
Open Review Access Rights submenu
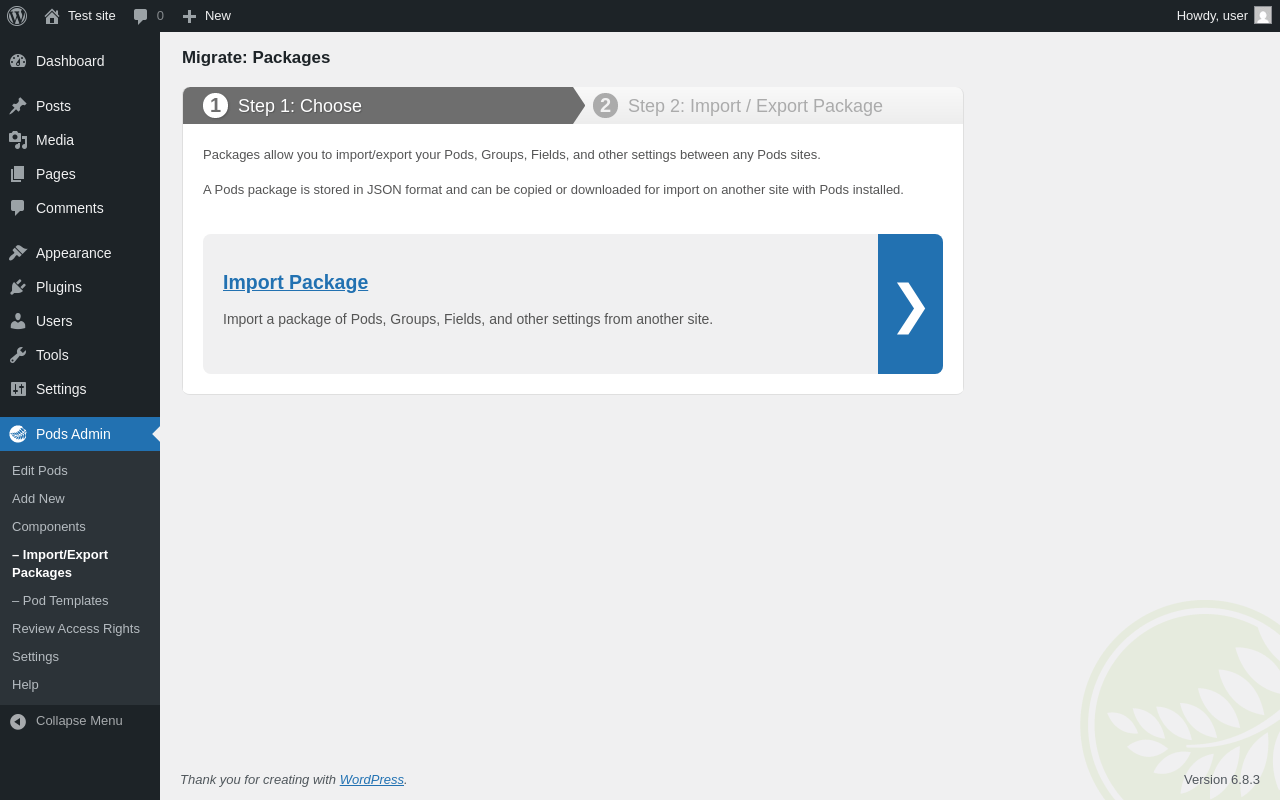point(76,629)
